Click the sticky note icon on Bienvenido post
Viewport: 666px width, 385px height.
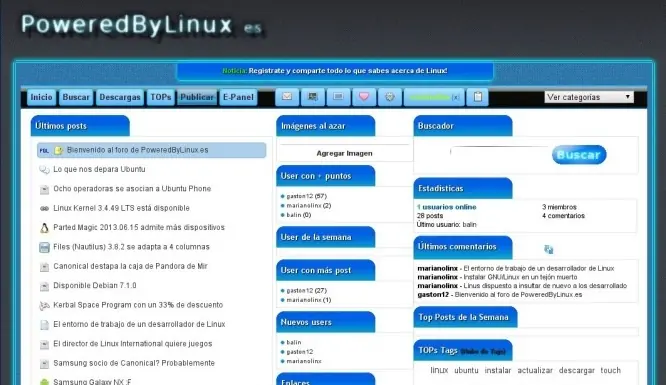click(x=59, y=150)
